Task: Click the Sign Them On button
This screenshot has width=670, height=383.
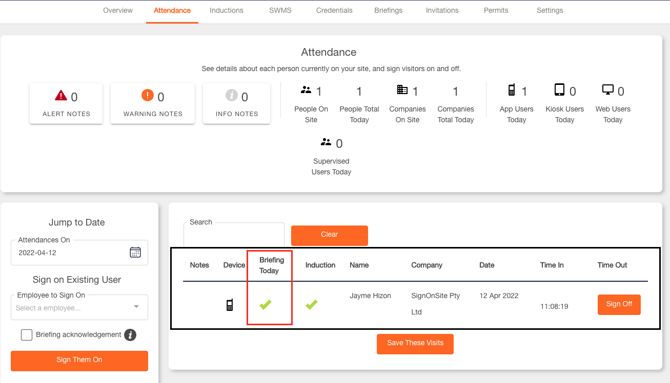Action: pos(79,360)
